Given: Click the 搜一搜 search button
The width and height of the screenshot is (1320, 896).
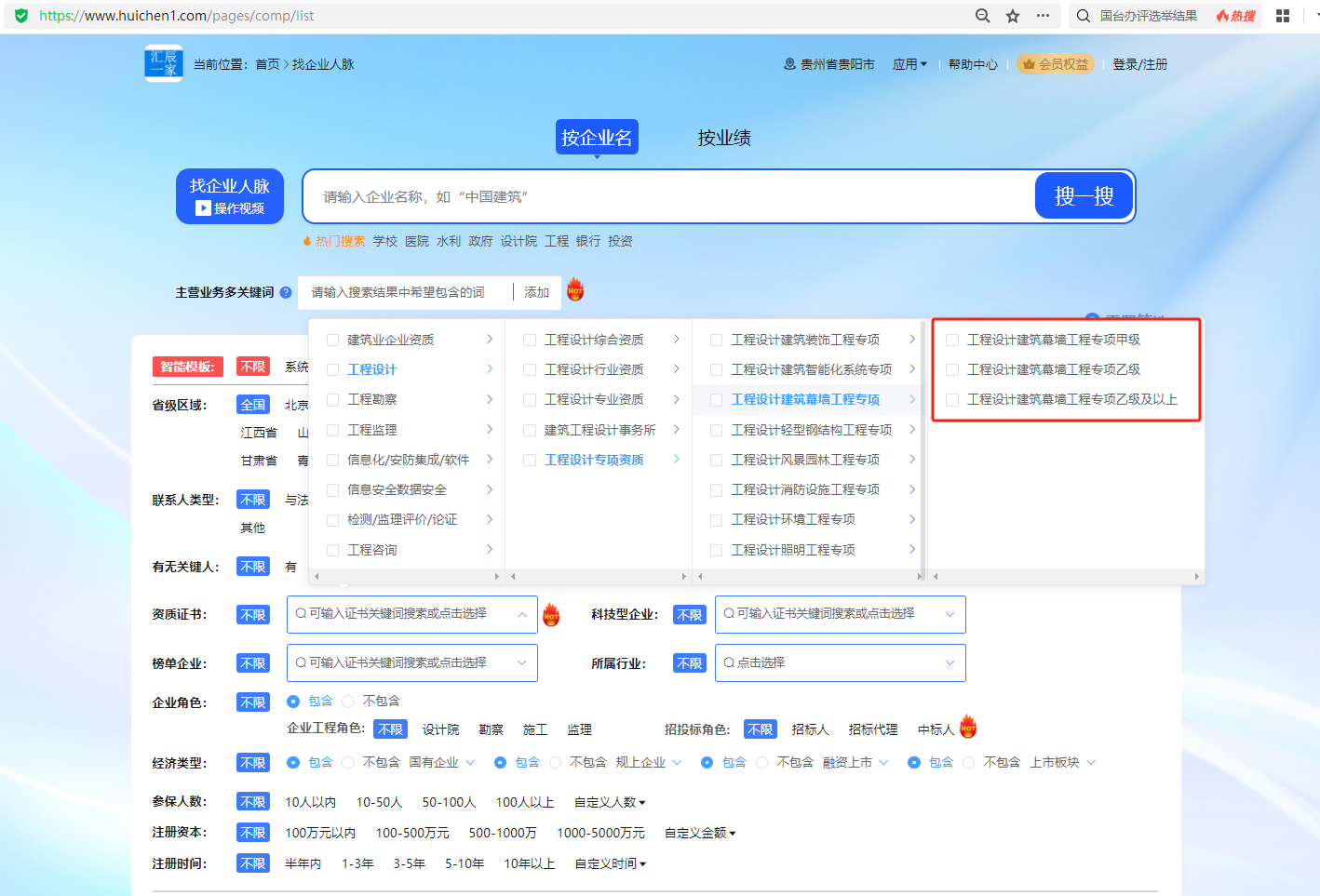Looking at the screenshot, I should [1084, 196].
